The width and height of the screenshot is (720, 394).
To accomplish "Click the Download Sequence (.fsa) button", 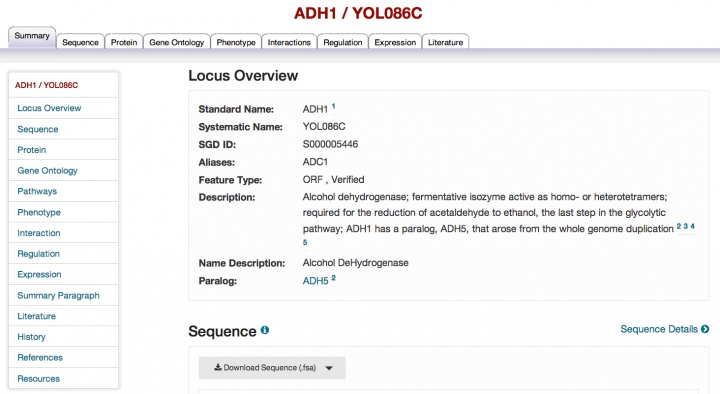I will coord(272,368).
